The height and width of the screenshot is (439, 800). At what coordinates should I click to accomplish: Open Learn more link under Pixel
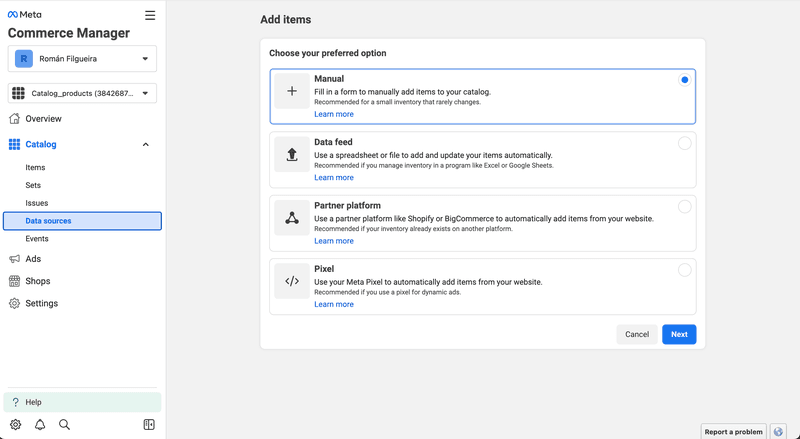click(334, 304)
